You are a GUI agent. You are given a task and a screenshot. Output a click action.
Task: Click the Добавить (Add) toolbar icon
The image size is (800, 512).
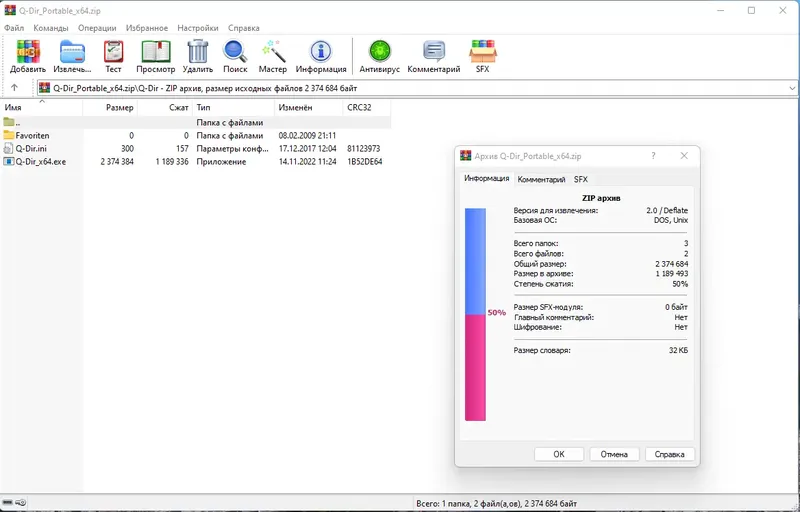pyautogui.click(x=28, y=52)
